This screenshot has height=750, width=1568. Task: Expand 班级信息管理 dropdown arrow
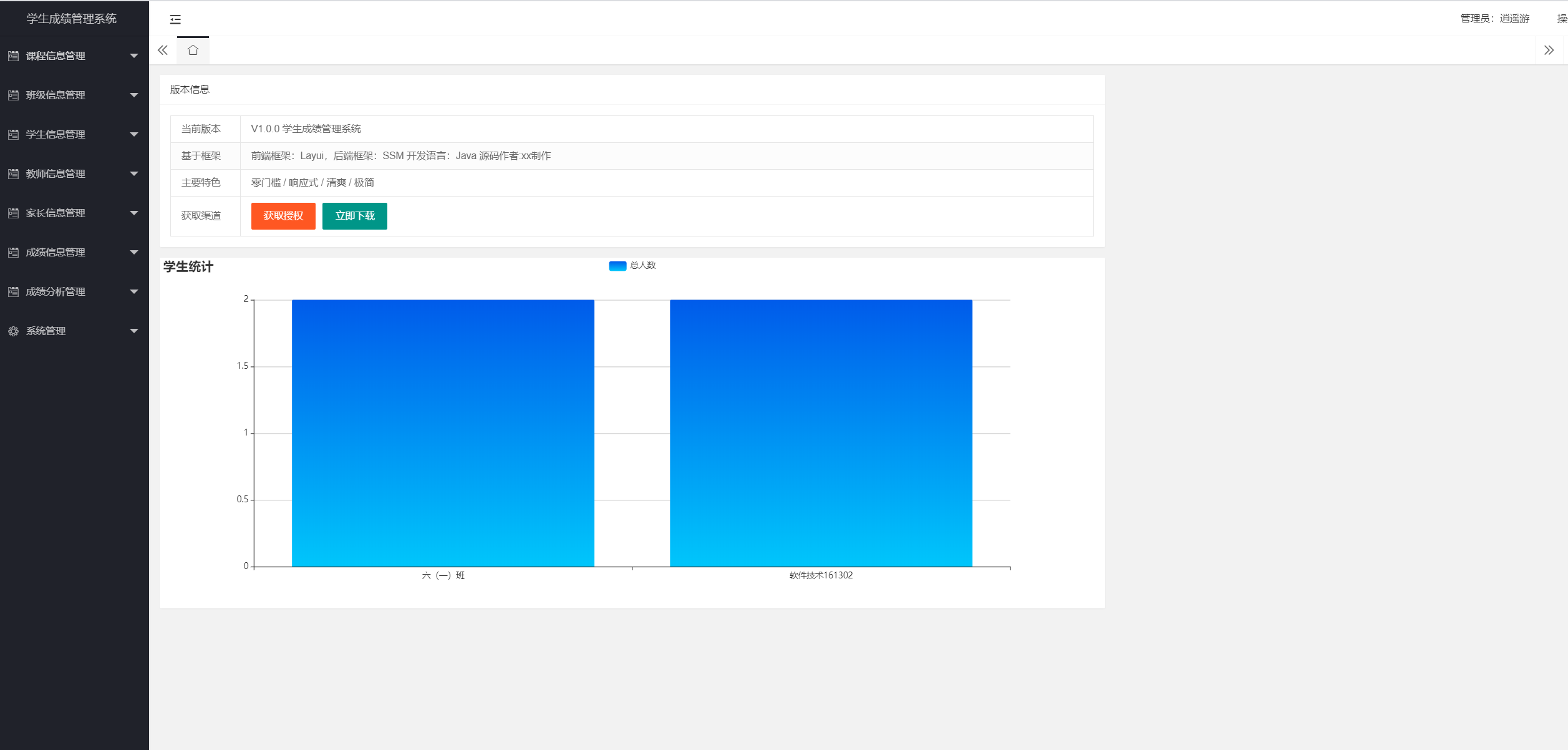click(x=133, y=95)
